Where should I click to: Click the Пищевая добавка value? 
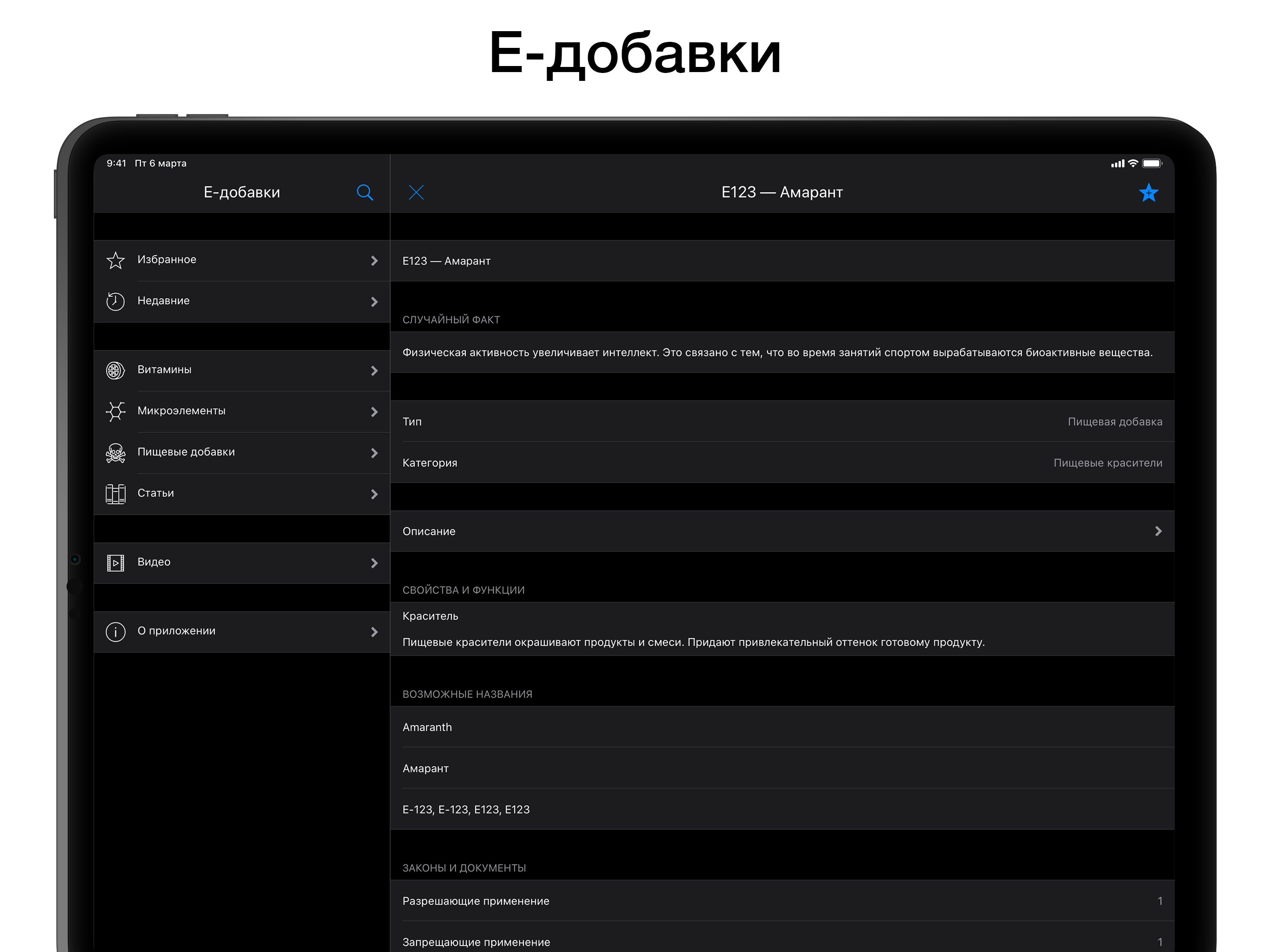(1115, 422)
